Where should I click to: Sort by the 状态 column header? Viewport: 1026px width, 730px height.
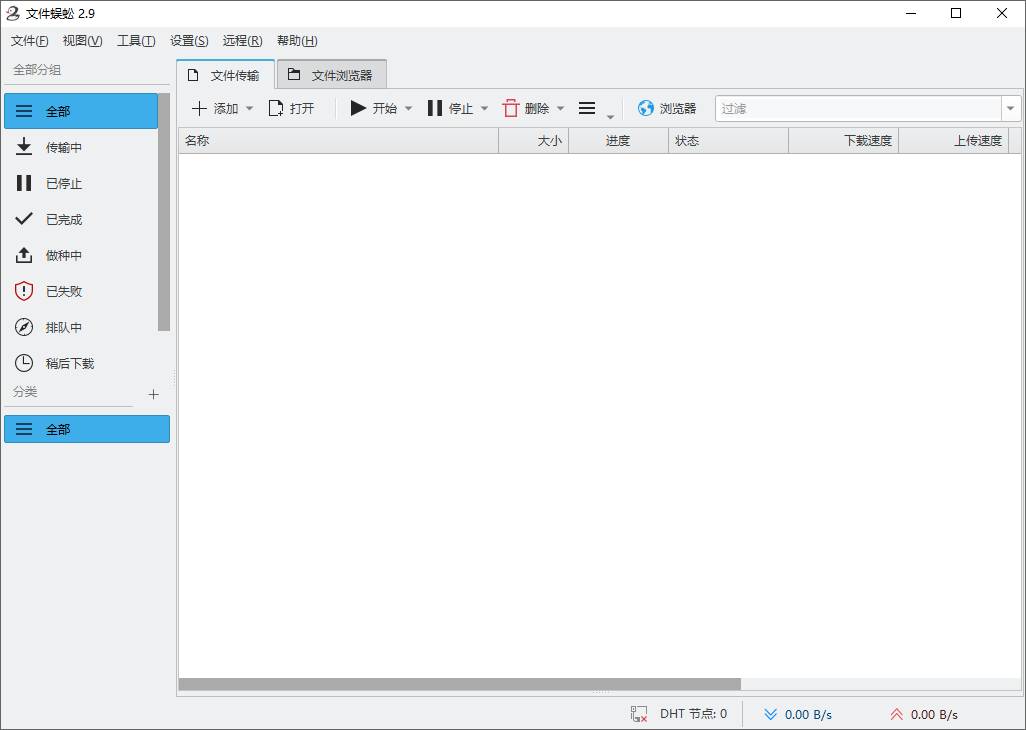(x=728, y=141)
